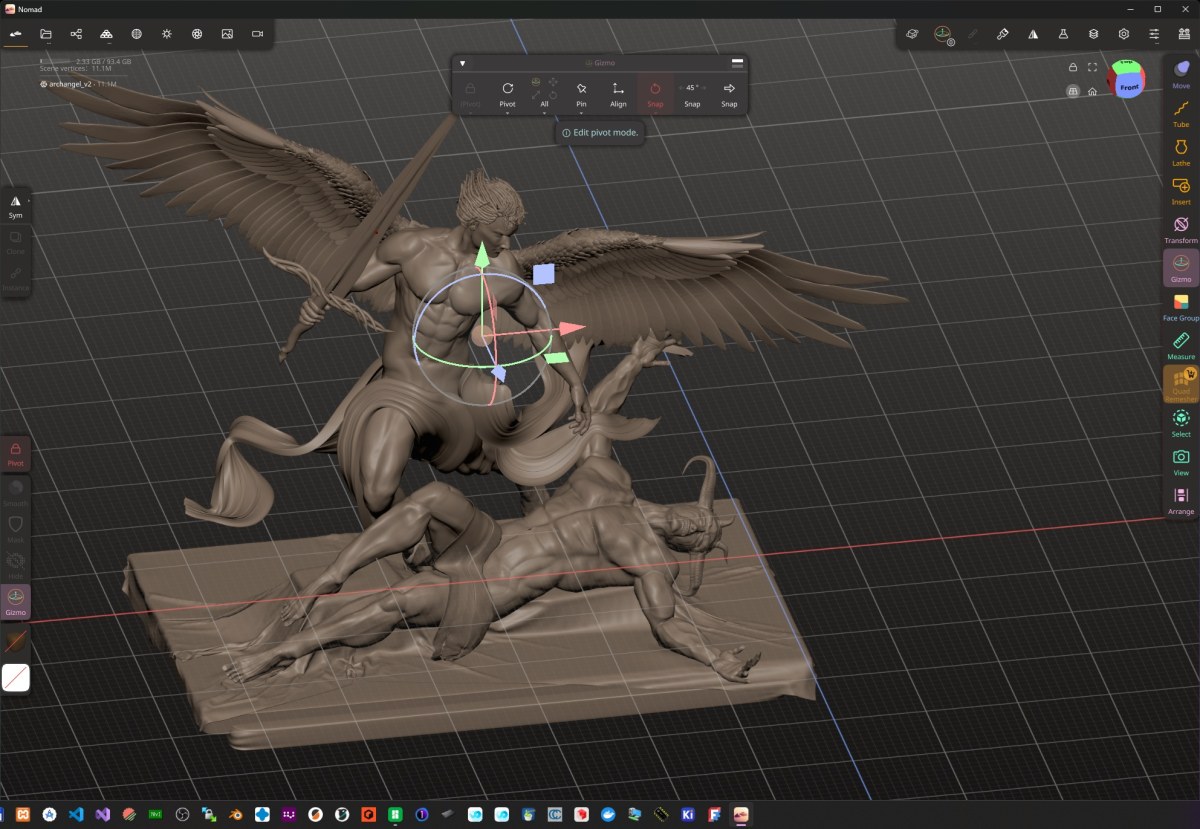Click the arrow Snap button

[729, 94]
